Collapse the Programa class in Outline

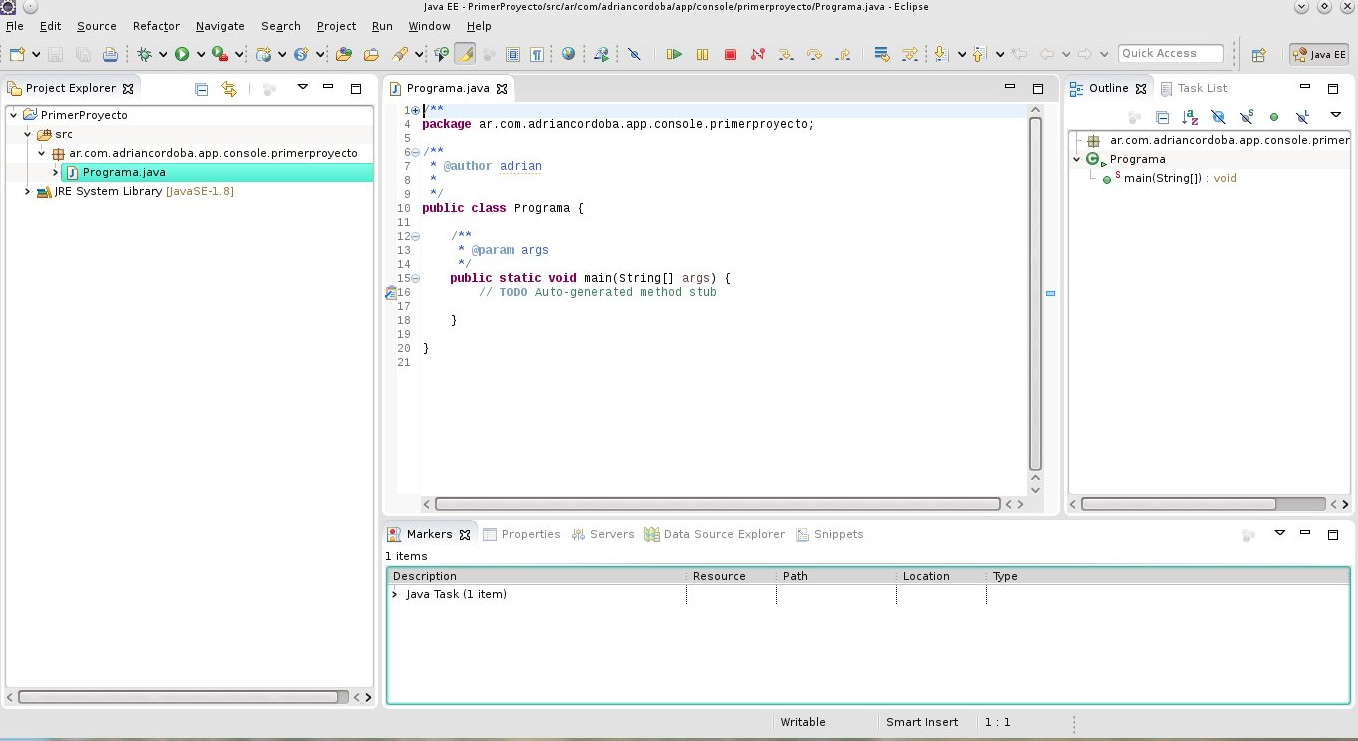click(x=1077, y=159)
